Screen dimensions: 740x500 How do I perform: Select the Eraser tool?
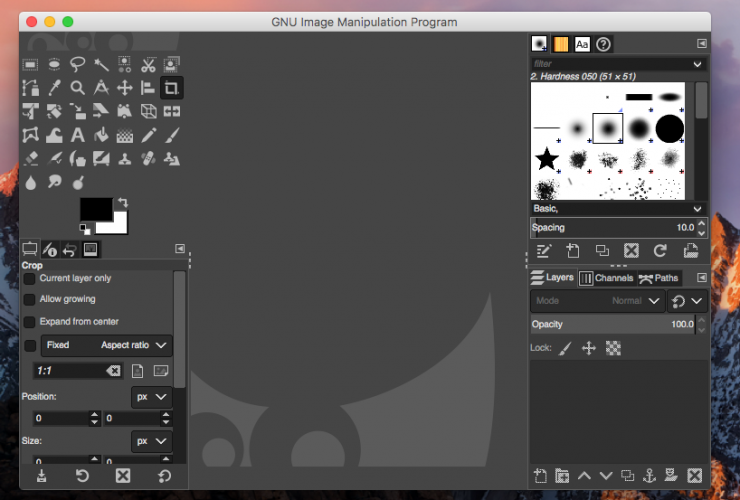point(30,158)
